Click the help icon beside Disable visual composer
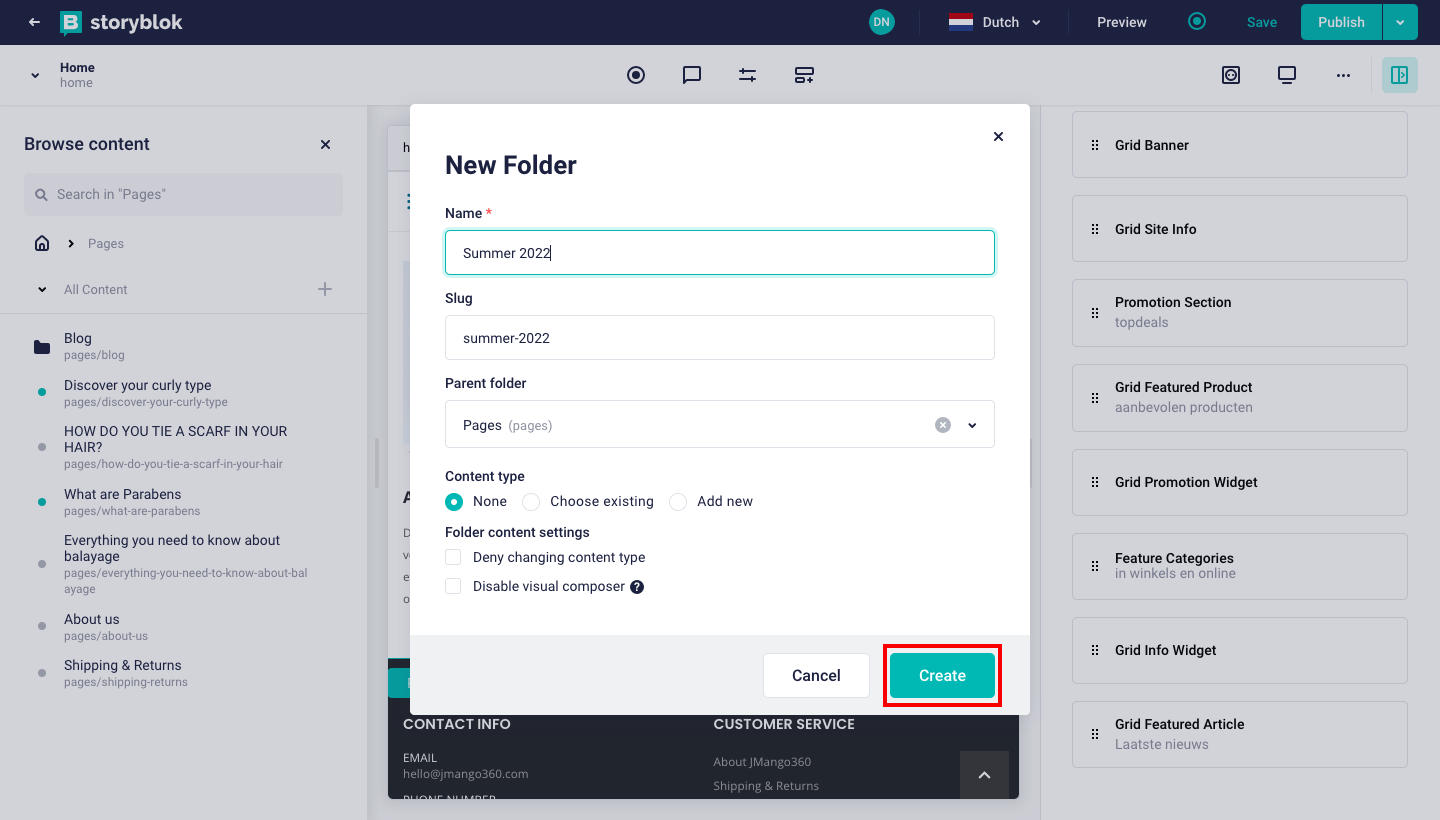 (x=637, y=587)
